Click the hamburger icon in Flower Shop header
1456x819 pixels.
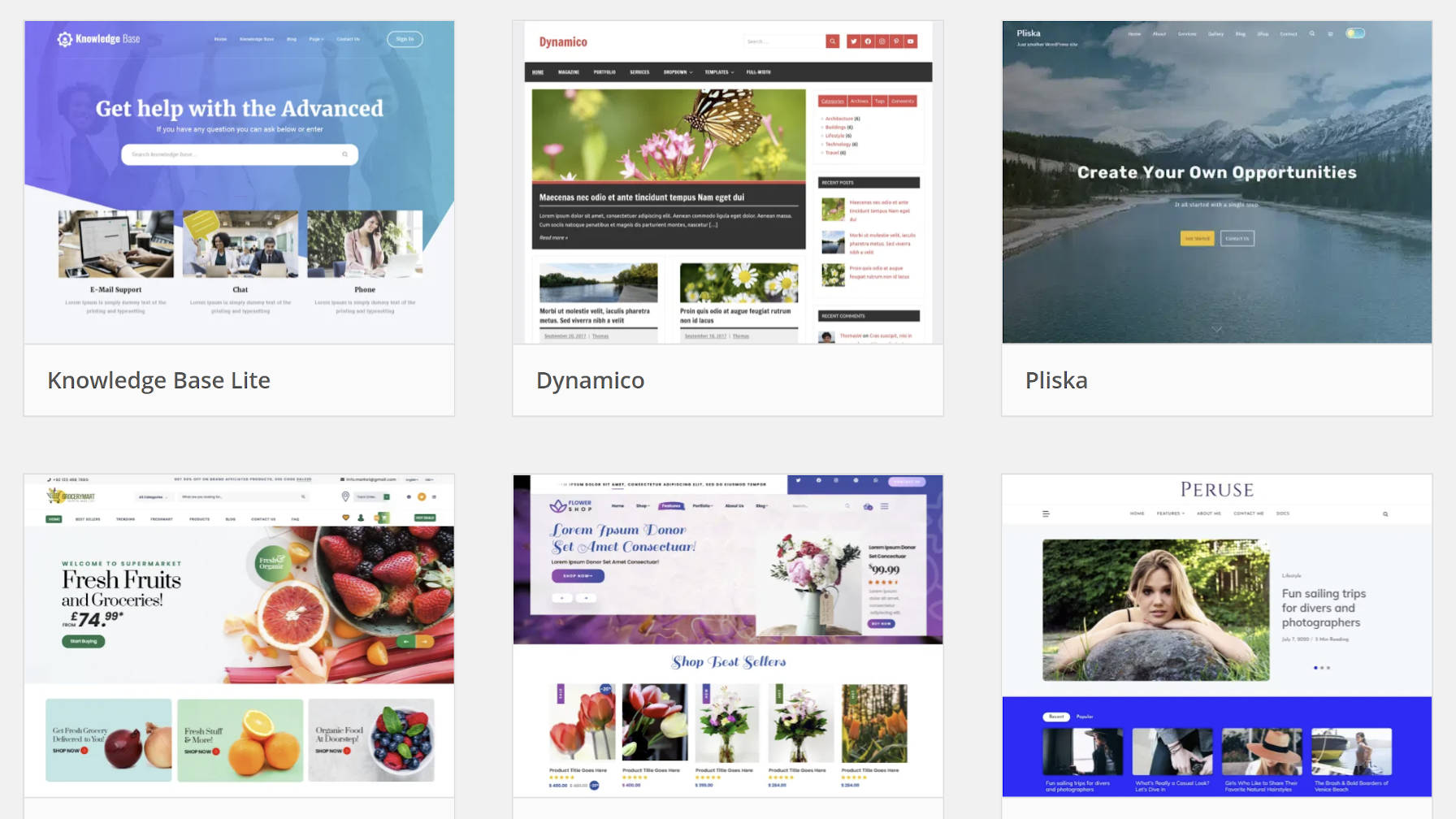pos(885,506)
